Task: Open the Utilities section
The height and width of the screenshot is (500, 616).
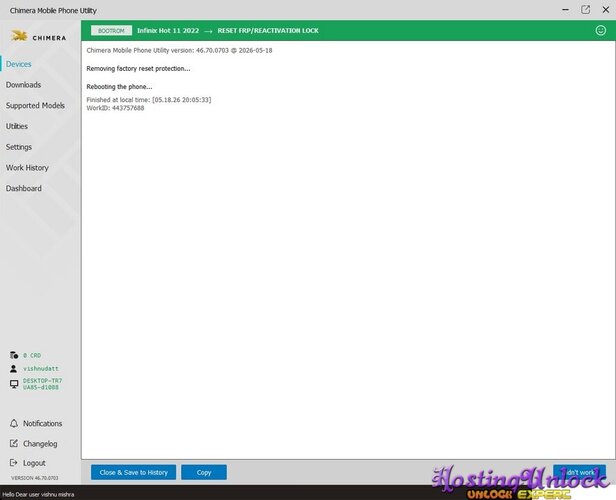Action: coord(16,126)
